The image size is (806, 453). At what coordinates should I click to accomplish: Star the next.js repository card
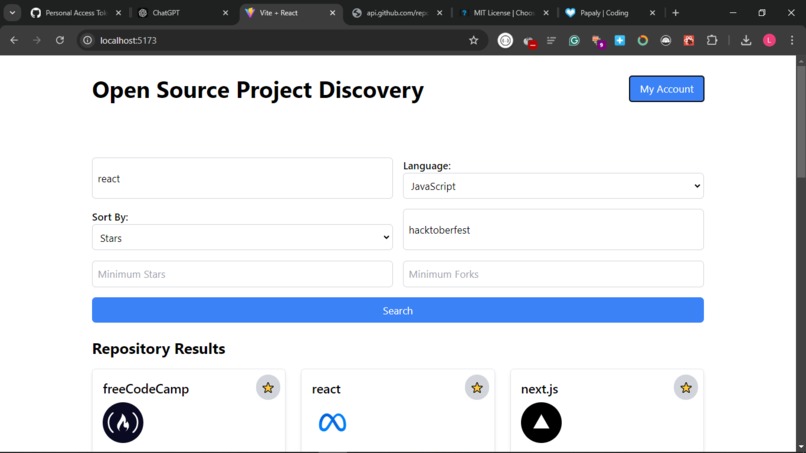click(x=686, y=388)
